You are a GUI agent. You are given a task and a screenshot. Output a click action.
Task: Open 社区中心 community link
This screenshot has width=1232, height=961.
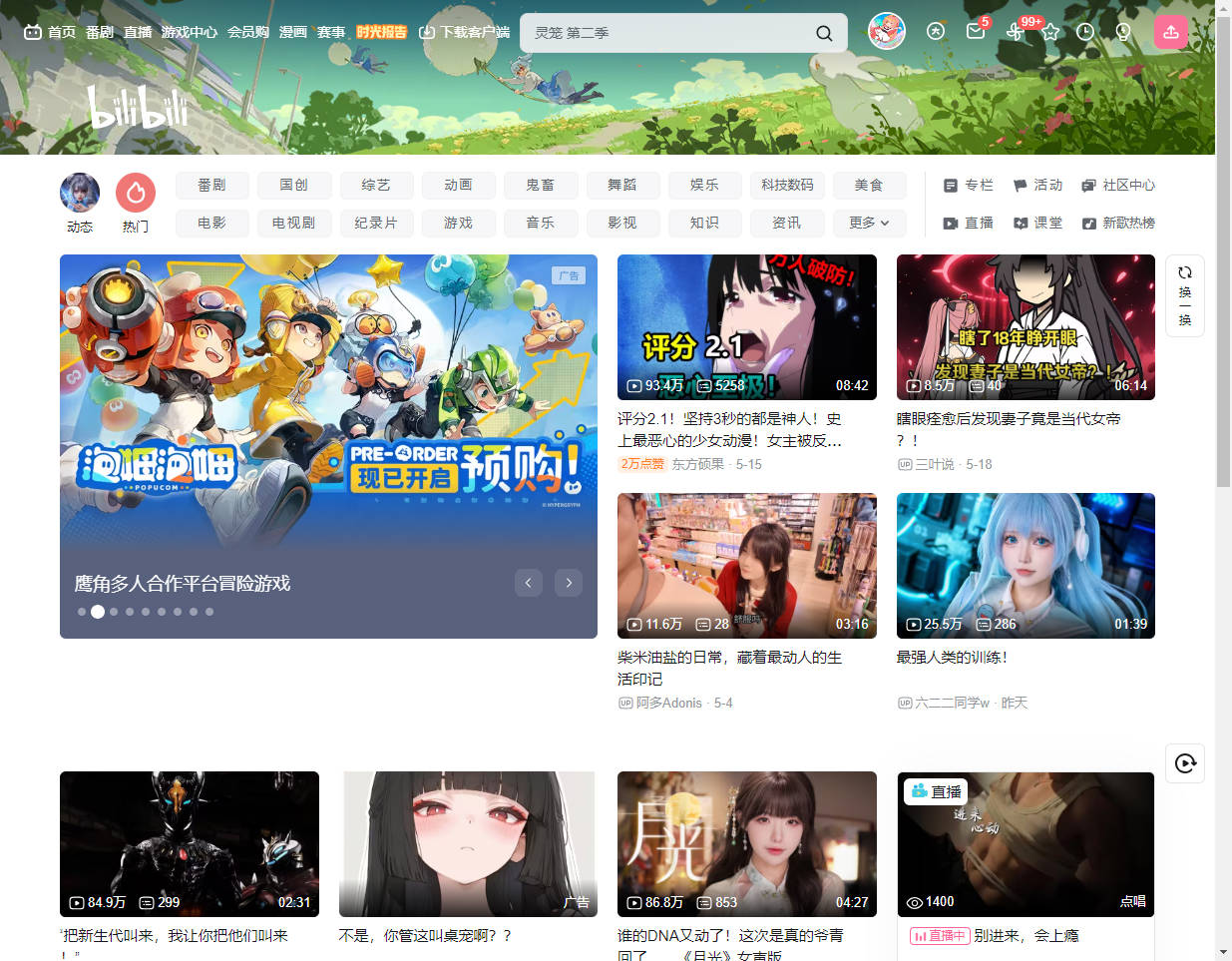coord(1118,186)
